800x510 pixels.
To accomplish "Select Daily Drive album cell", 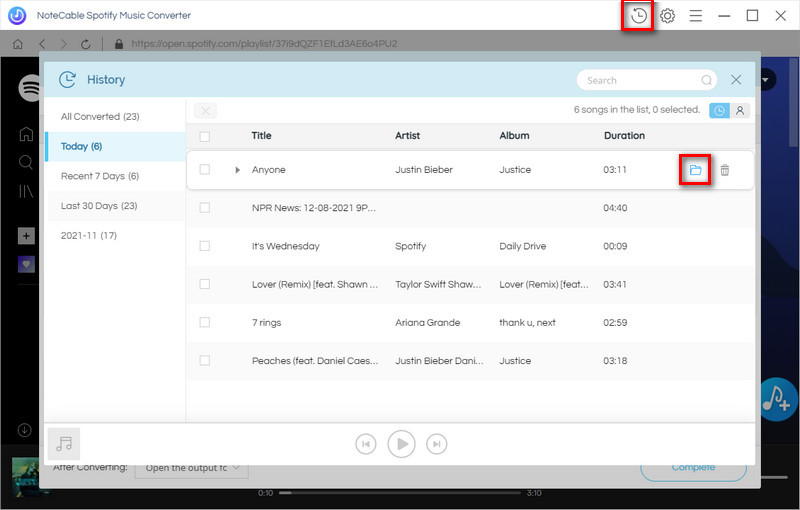I will click(x=522, y=246).
